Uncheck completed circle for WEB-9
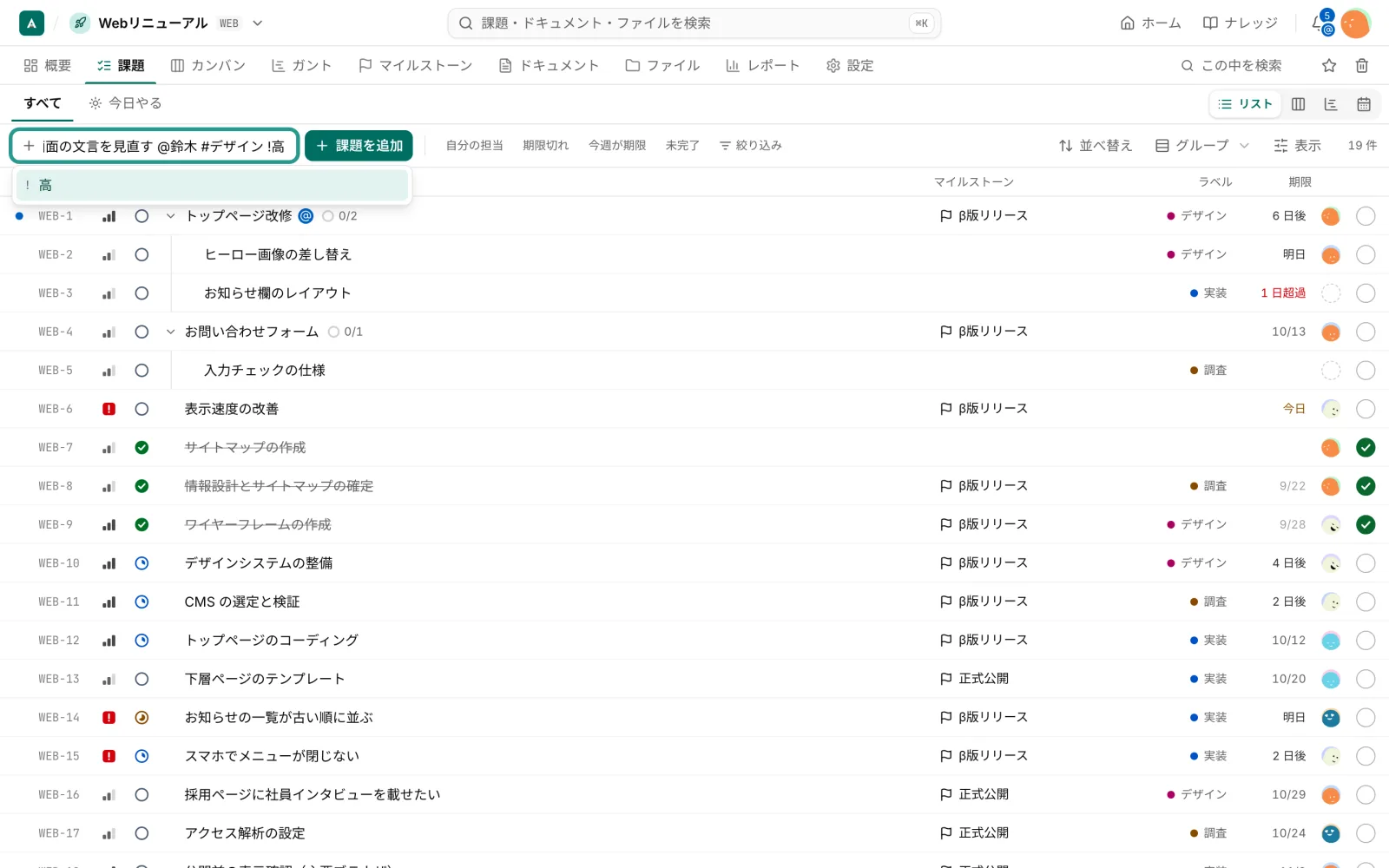This screenshot has height=868, width=1389. tap(1366, 525)
